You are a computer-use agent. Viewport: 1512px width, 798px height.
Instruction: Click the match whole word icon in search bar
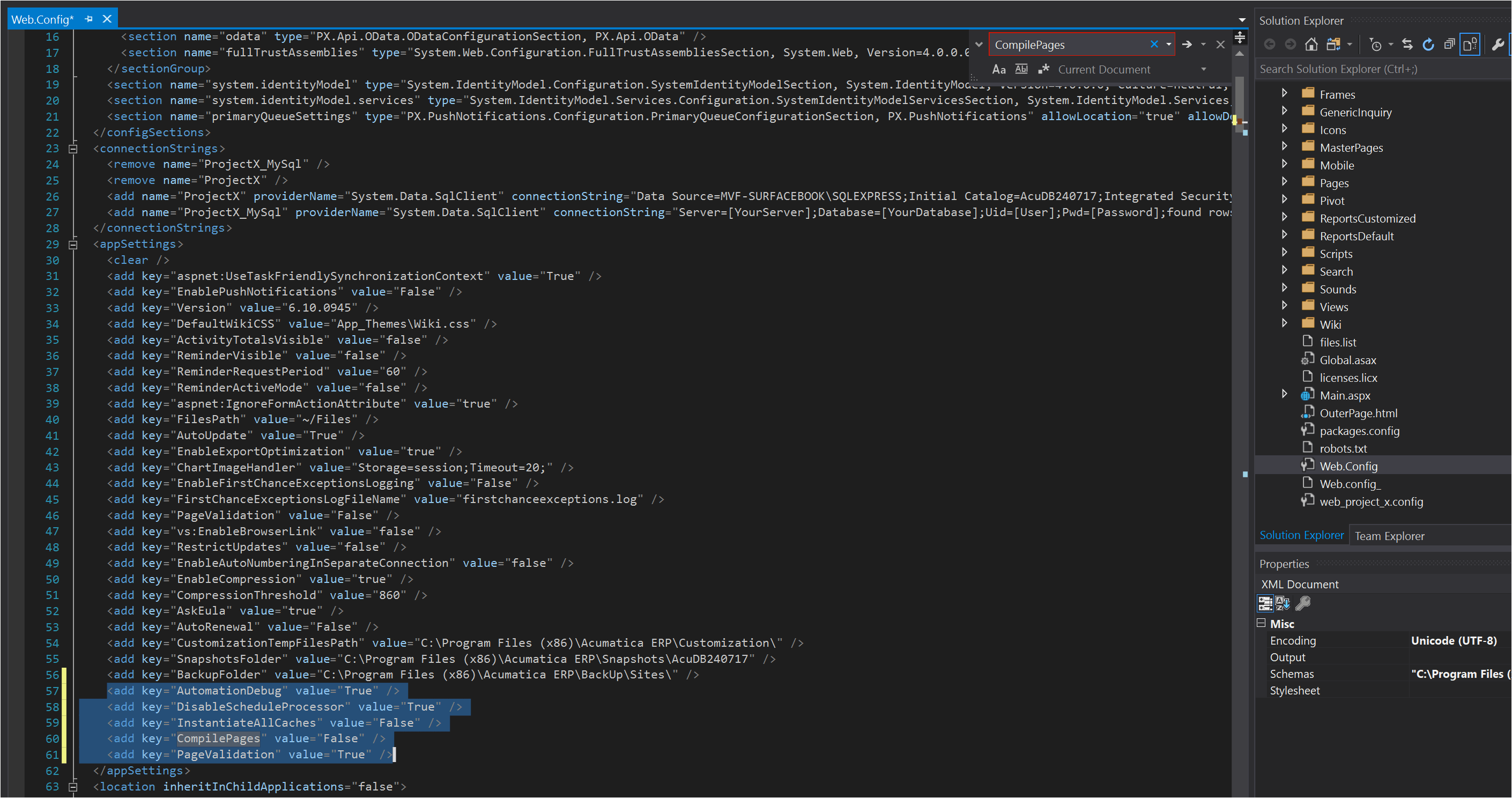(x=1022, y=68)
